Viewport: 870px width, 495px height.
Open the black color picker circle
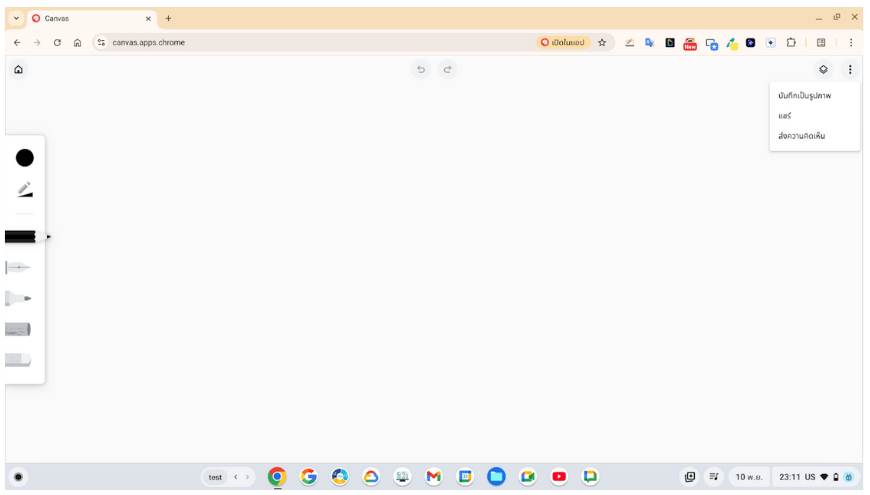coord(25,158)
